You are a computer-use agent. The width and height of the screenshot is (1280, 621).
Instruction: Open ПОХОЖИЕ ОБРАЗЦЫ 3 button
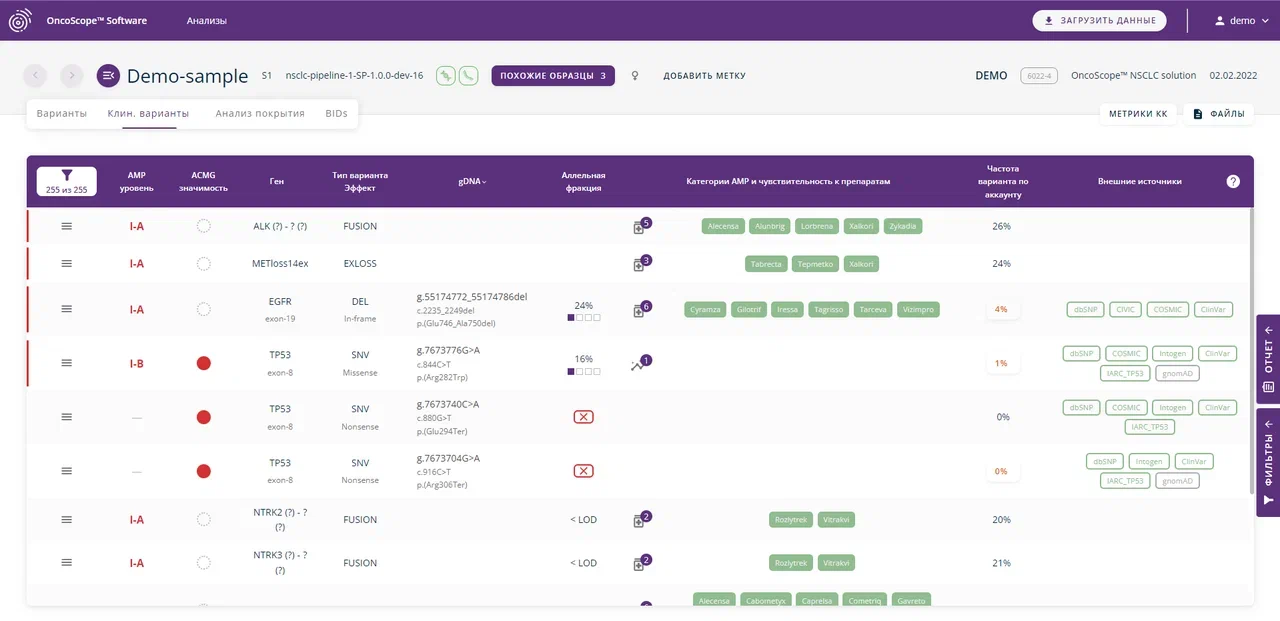point(553,75)
